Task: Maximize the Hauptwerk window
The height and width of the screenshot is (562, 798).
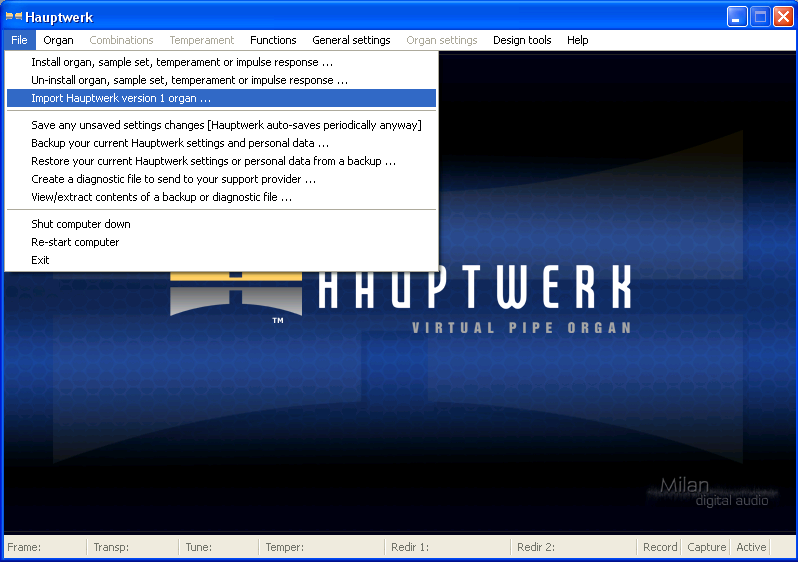Action: pos(760,17)
